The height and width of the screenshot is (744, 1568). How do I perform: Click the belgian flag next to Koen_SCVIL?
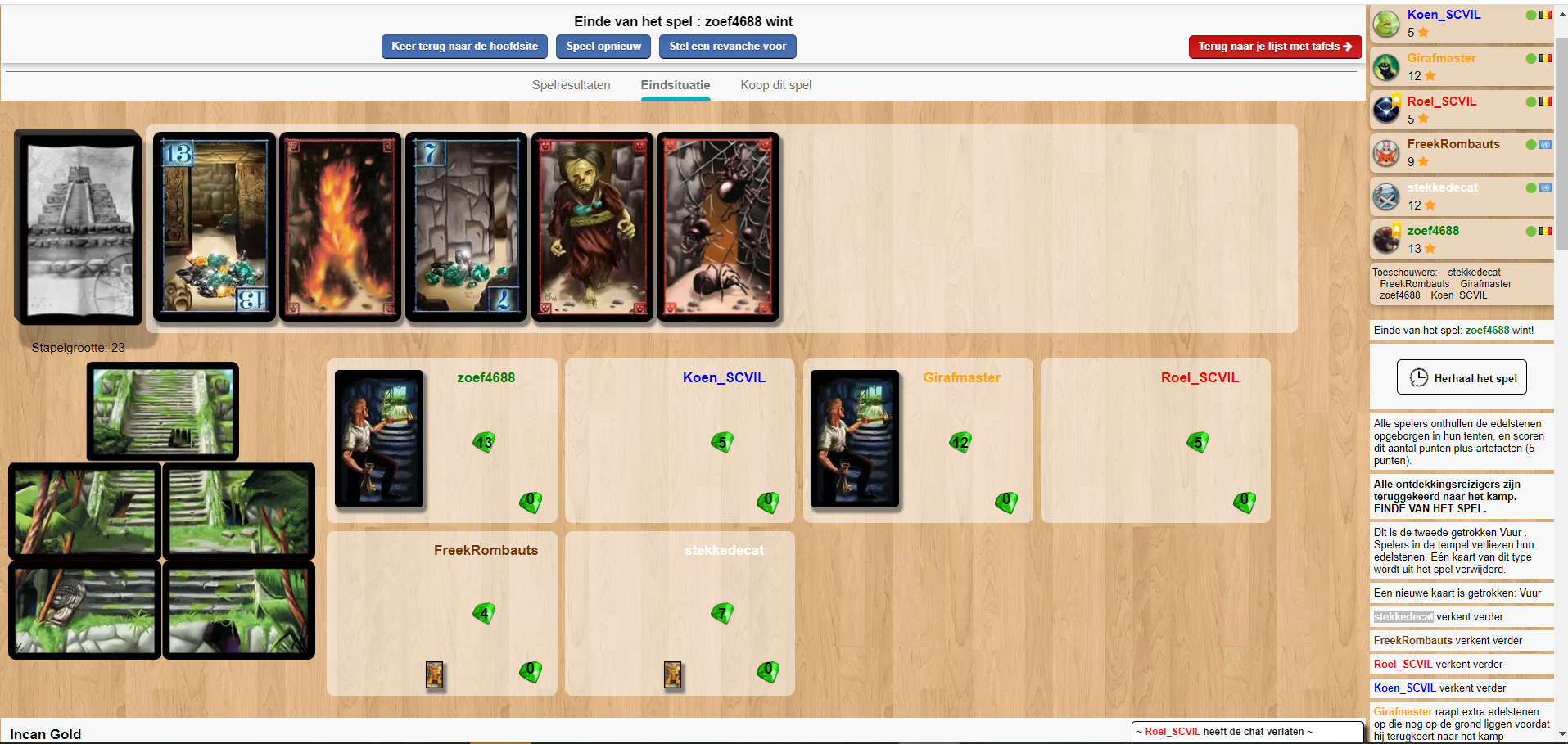click(x=1545, y=15)
